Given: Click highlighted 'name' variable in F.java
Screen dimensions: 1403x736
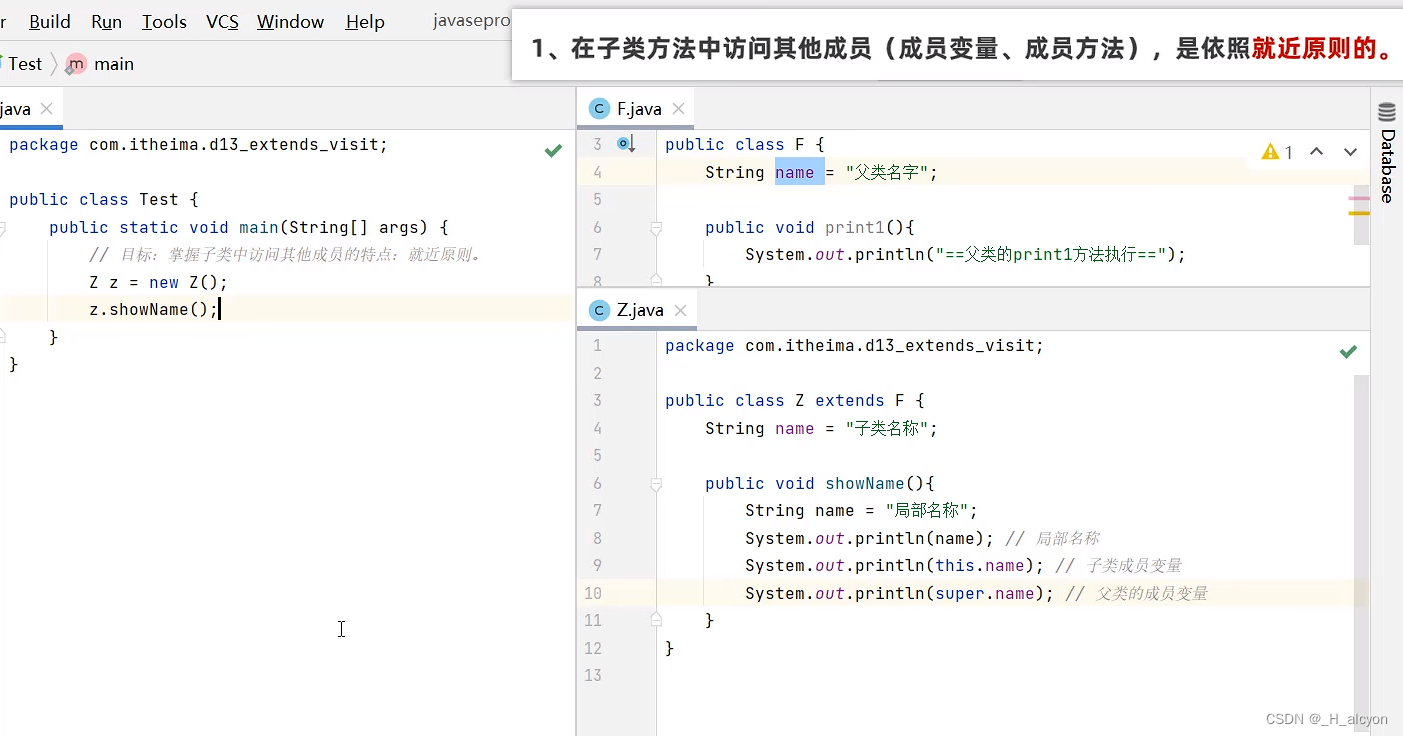Looking at the screenshot, I should tap(795, 172).
